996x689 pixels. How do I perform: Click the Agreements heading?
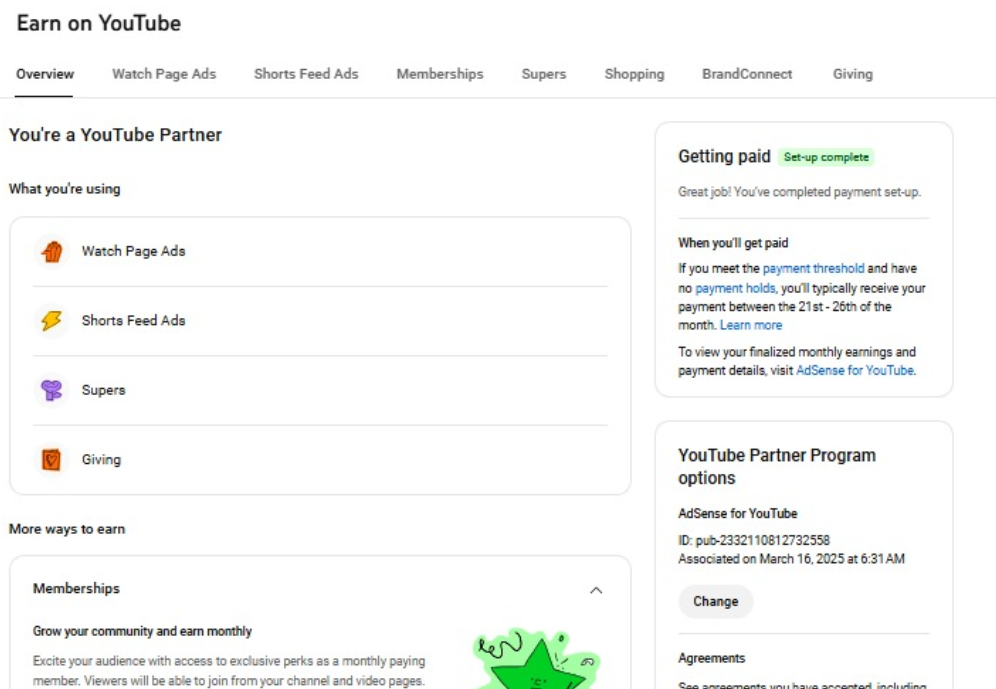point(711,658)
